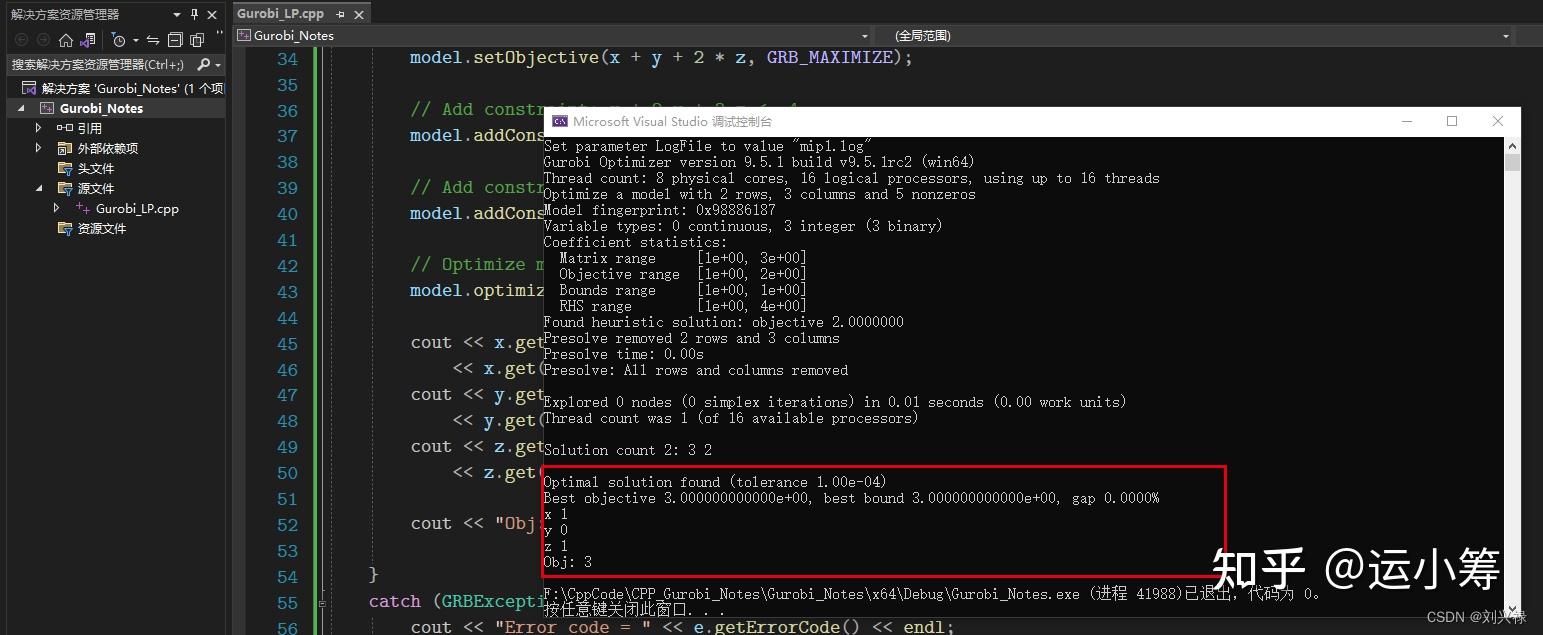The width and height of the screenshot is (1543, 635).
Task: Expand the 外部依赖项 tree node
Action: click(x=37, y=147)
